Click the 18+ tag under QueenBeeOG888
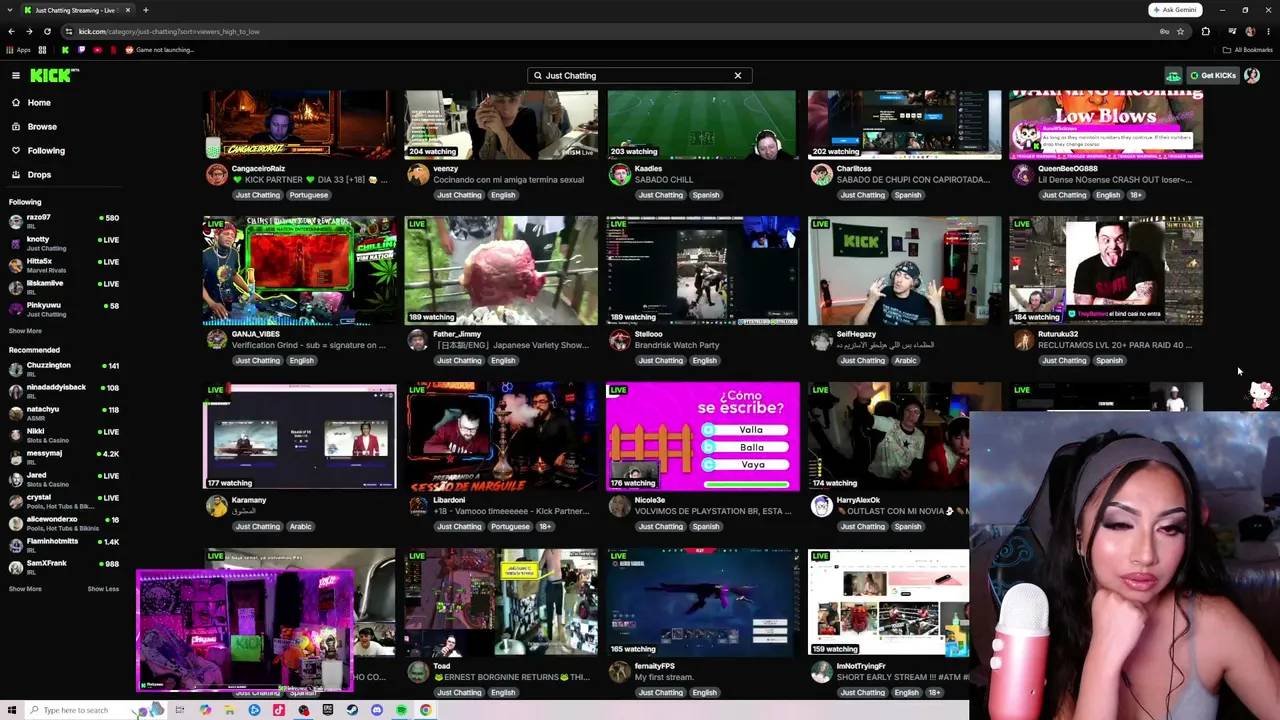Image resolution: width=1280 pixels, height=720 pixels. [x=1136, y=195]
